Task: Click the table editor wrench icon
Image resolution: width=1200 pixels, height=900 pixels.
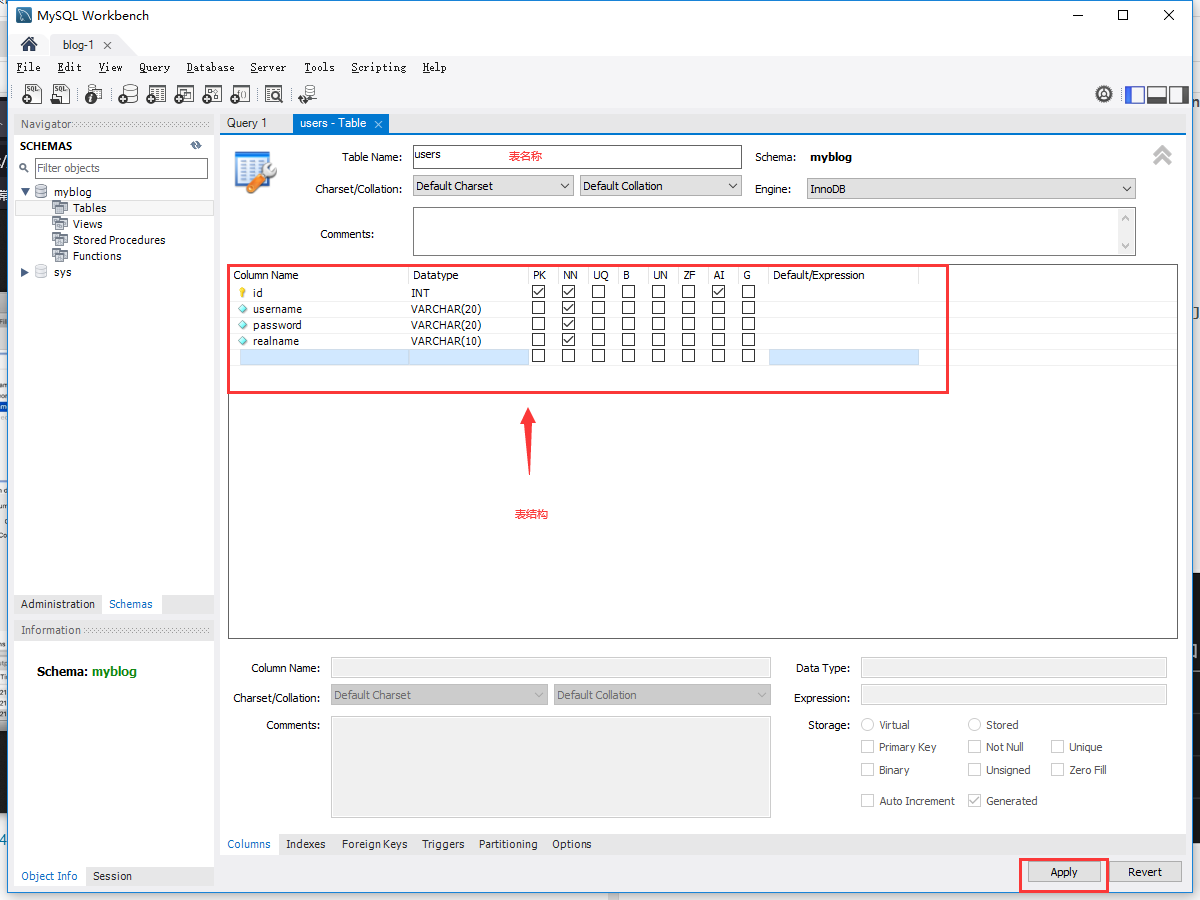Action: (x=254, y=171)
